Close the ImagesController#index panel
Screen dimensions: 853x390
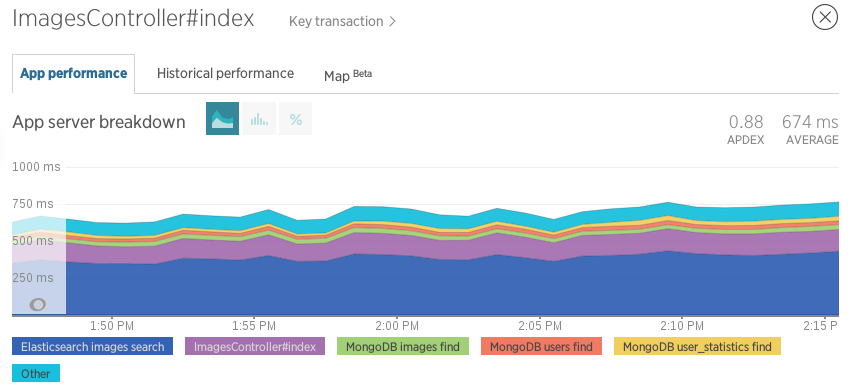pos(825,18)
